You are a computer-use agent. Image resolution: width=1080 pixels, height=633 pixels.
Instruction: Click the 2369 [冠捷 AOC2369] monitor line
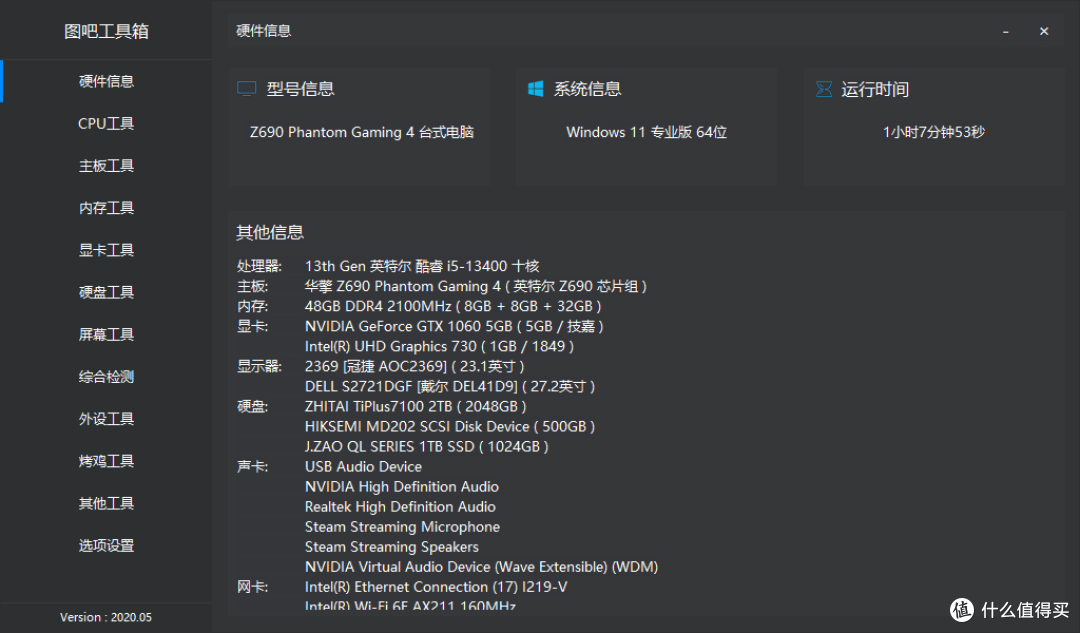[414, 366]
